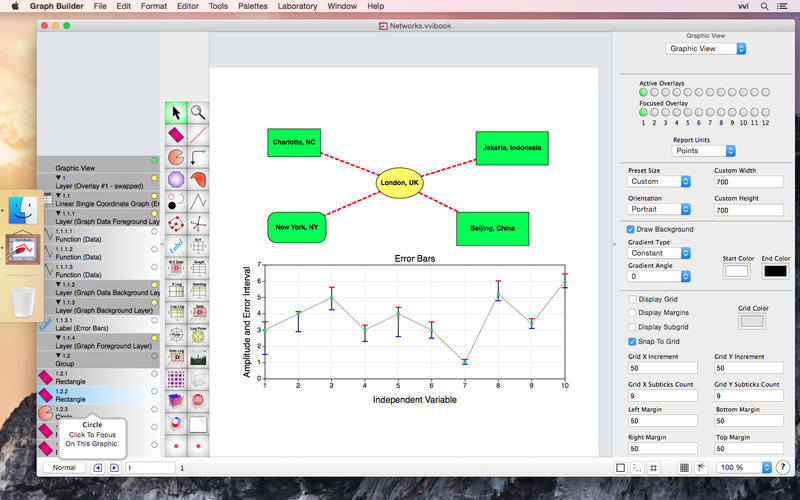The height and width of the screenshot is (500, 800).
Task: Open Finder from the dock
Action: pos(20,209)
